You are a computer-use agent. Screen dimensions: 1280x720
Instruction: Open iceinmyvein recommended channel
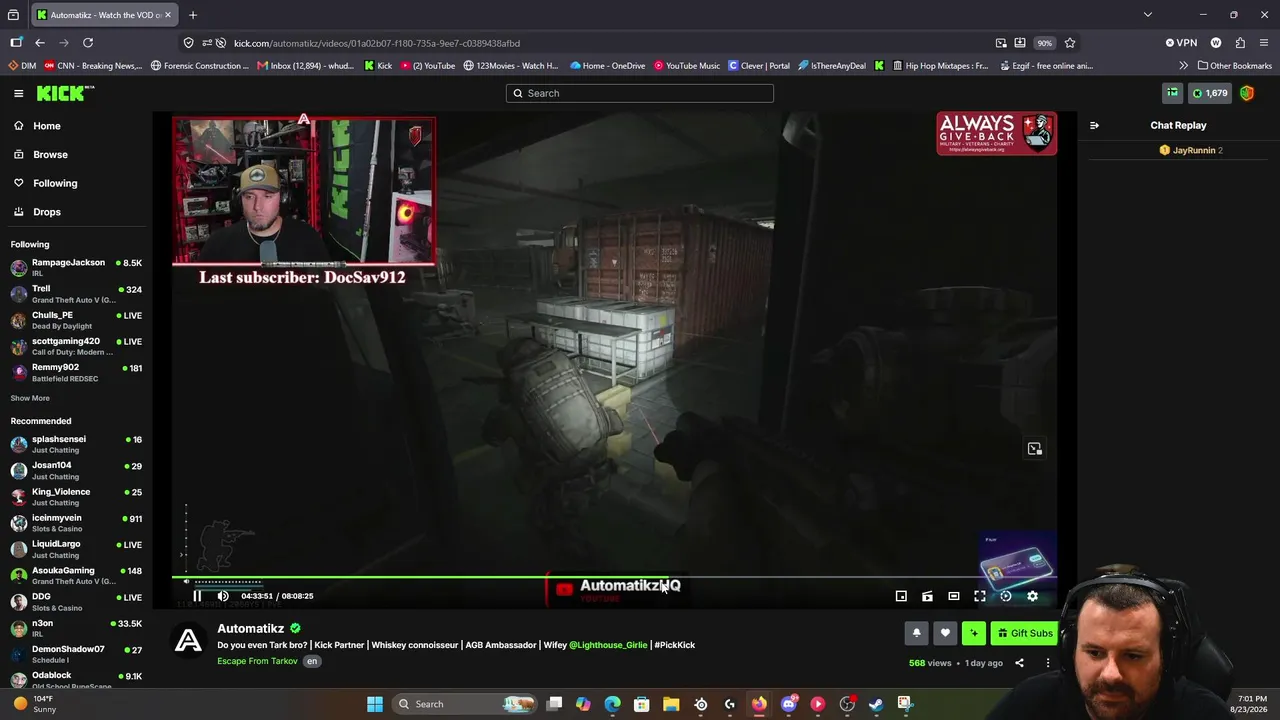pyautogui.click(x=76, y=523)
